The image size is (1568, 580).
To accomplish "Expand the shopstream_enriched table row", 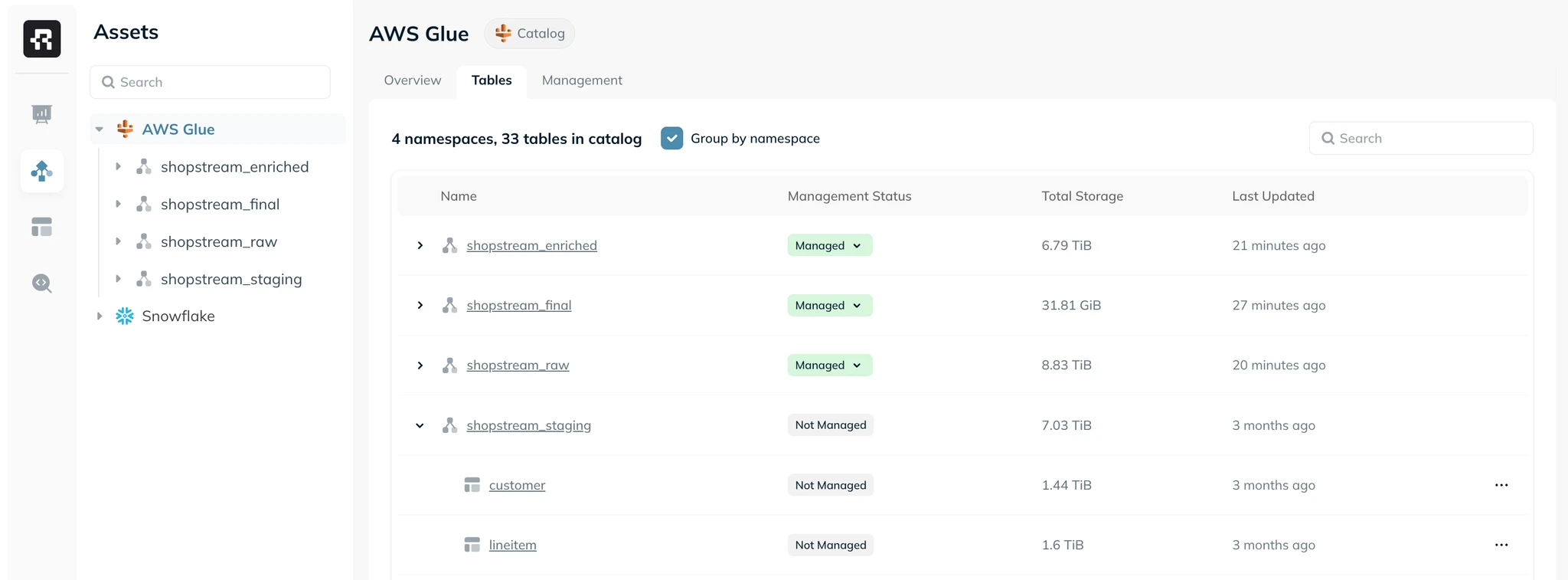I will click(x=420, y=245).
